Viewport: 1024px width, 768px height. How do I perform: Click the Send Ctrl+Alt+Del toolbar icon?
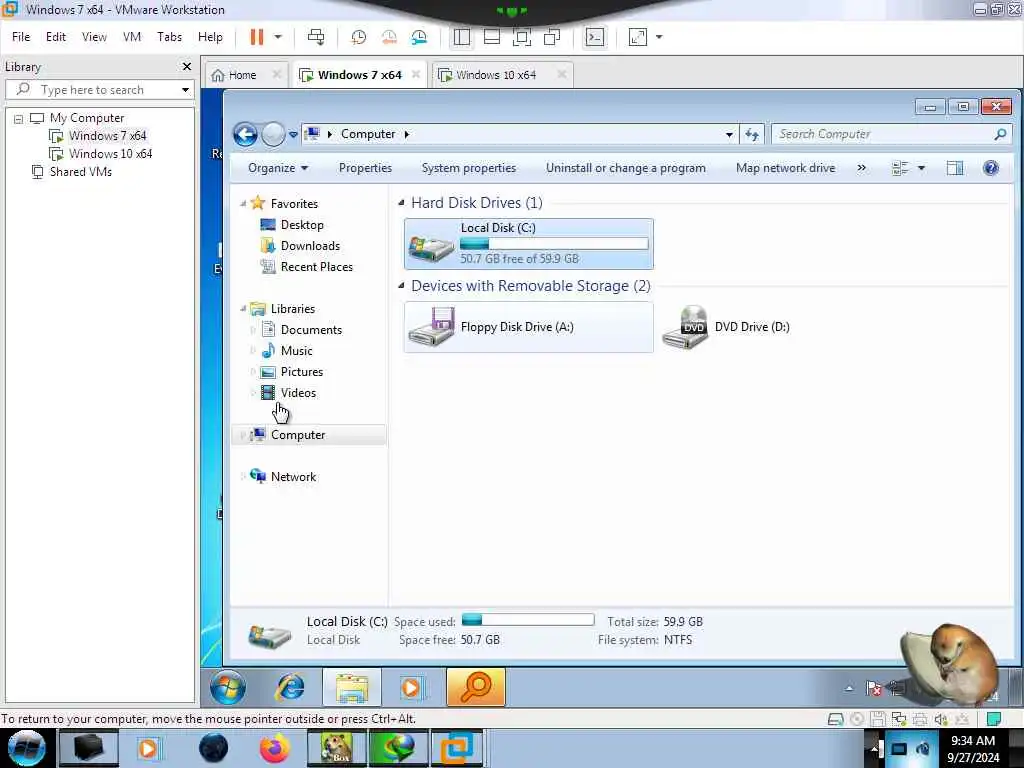(316, 37)
